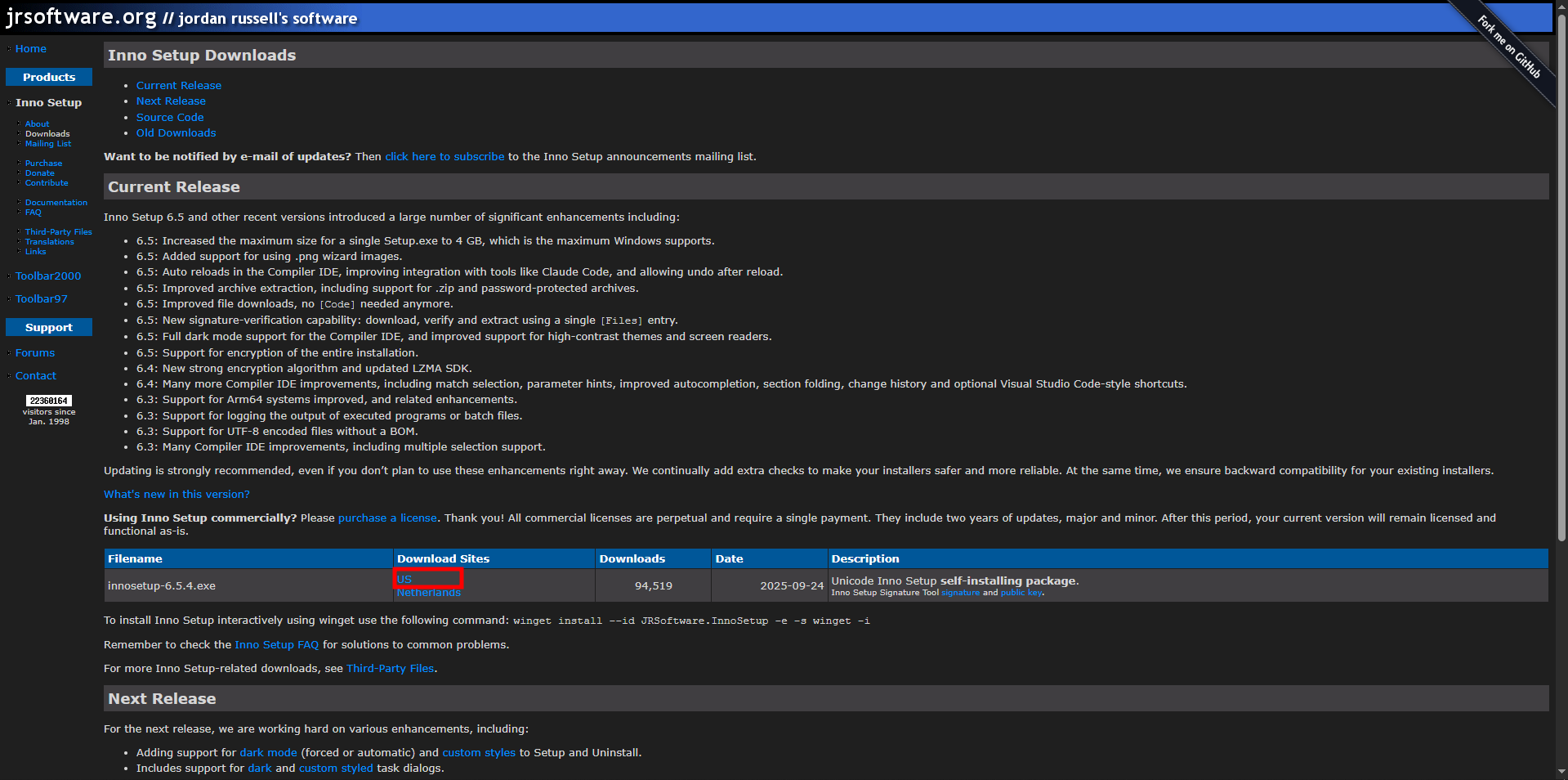The image size is (1568, 780).
Task: Open the Inno Setup sidebar heading
Action: (48, 103)
